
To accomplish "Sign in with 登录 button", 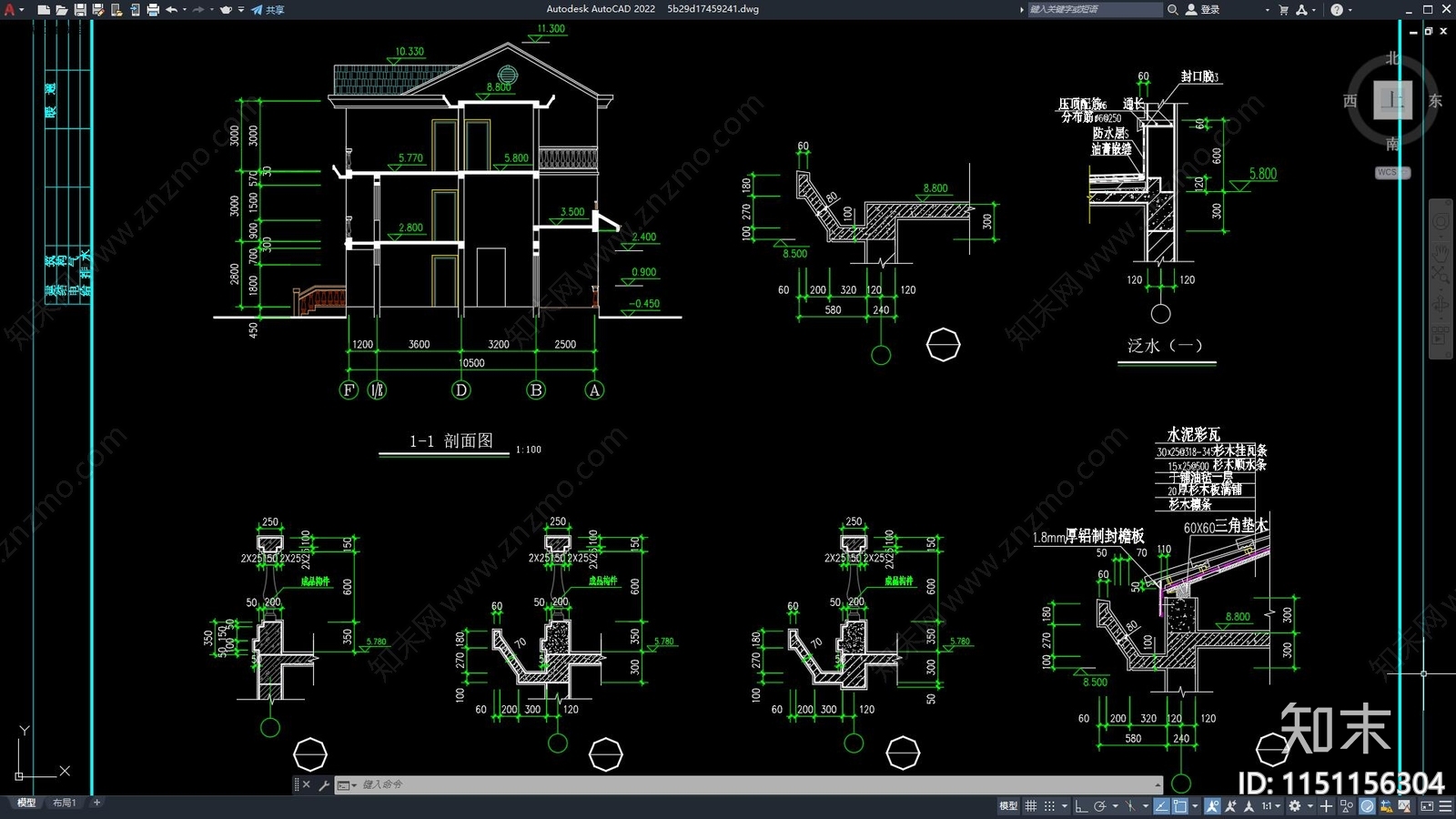I will click(1202, 9).
